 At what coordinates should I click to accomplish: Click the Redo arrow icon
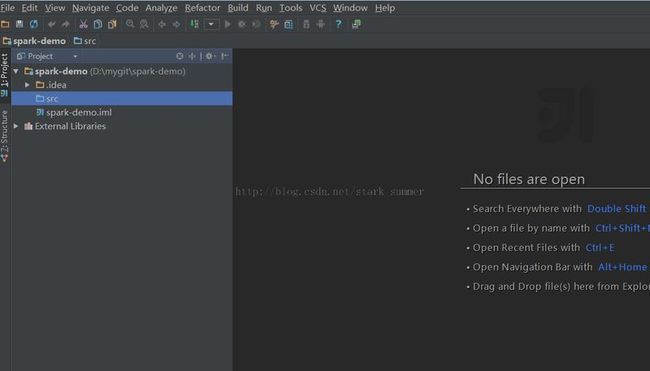coord(65,24)
